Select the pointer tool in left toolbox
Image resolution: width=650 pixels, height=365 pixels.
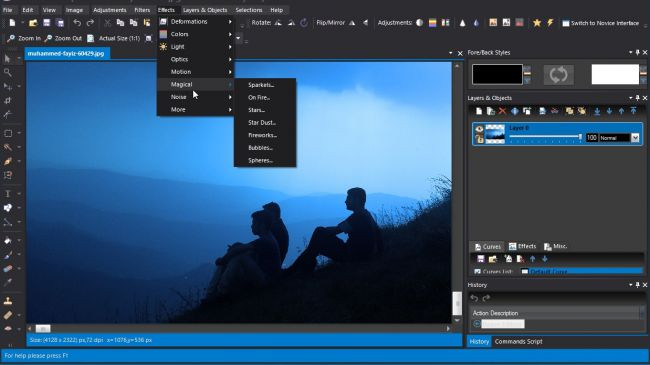(x=7, y=59)
